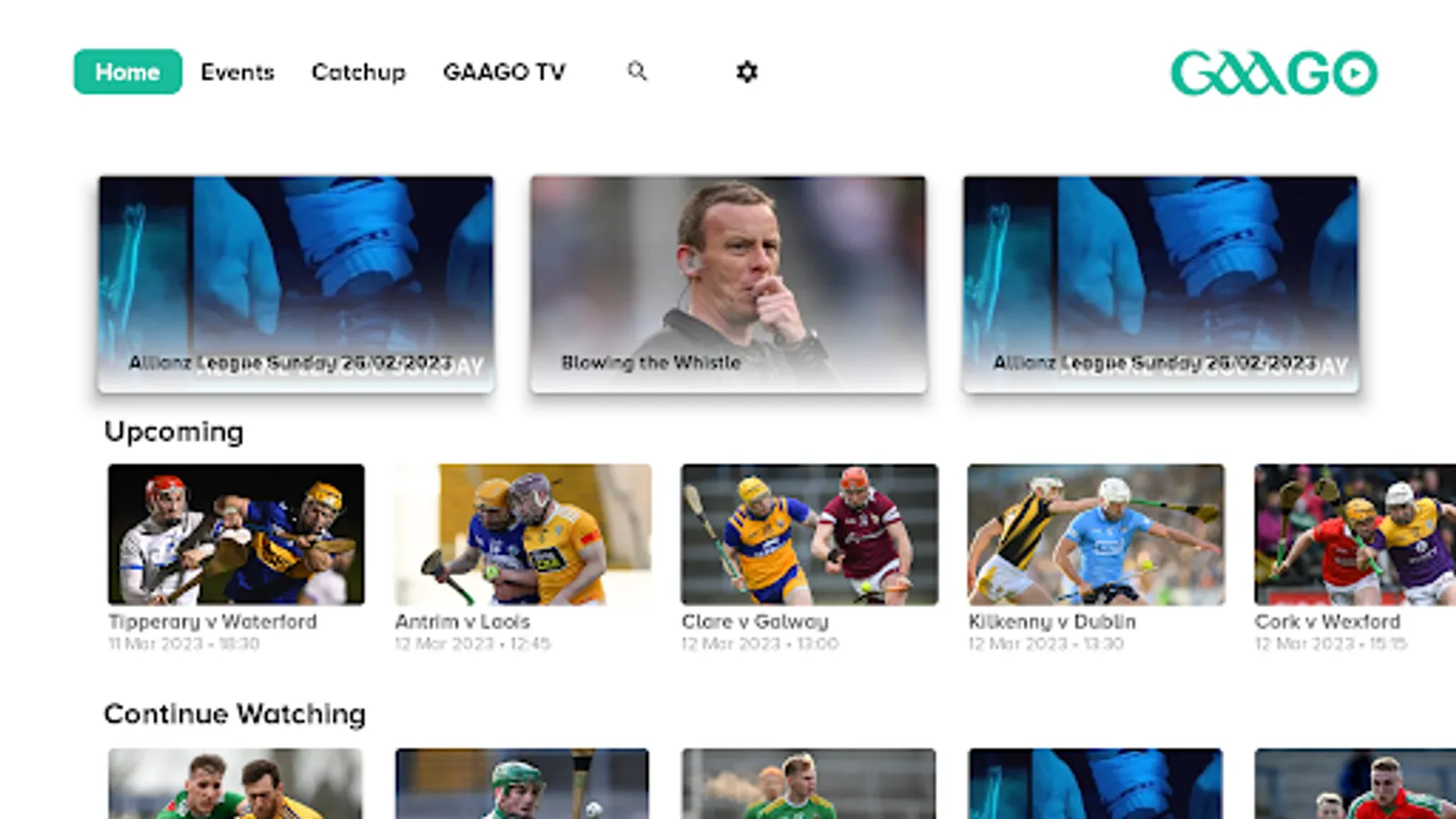Click the "12 Mar 2023 - 15:15" date text
The height and width of the screenshot is (819, 1456).
[x=1331, y=643]
